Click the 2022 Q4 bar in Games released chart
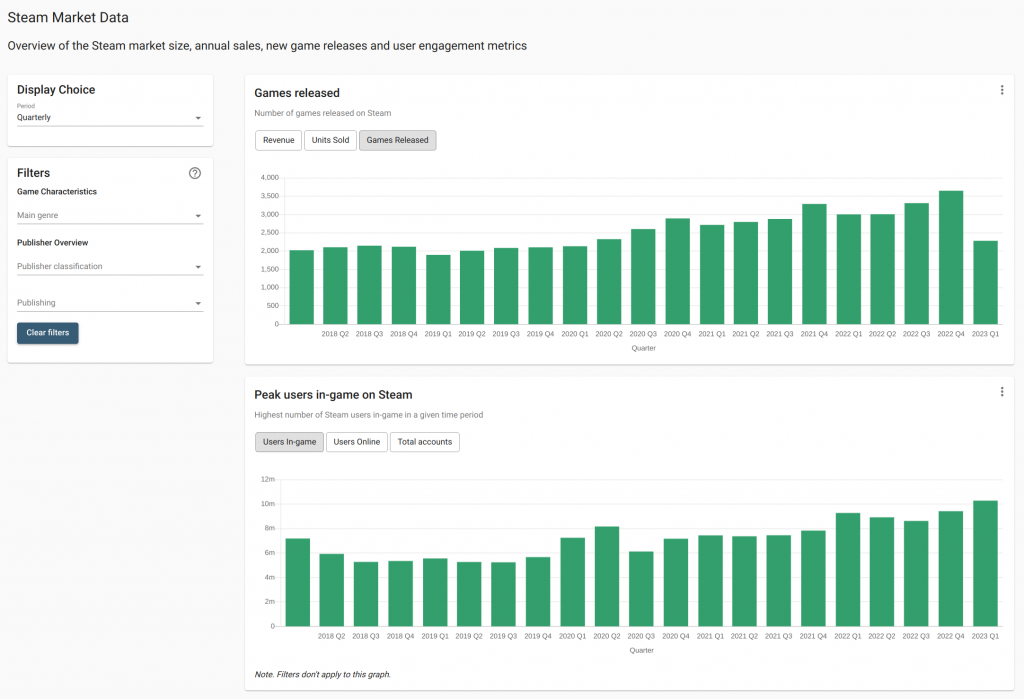The height and width of the screenshot is (699, 1024). coord(951,257)
